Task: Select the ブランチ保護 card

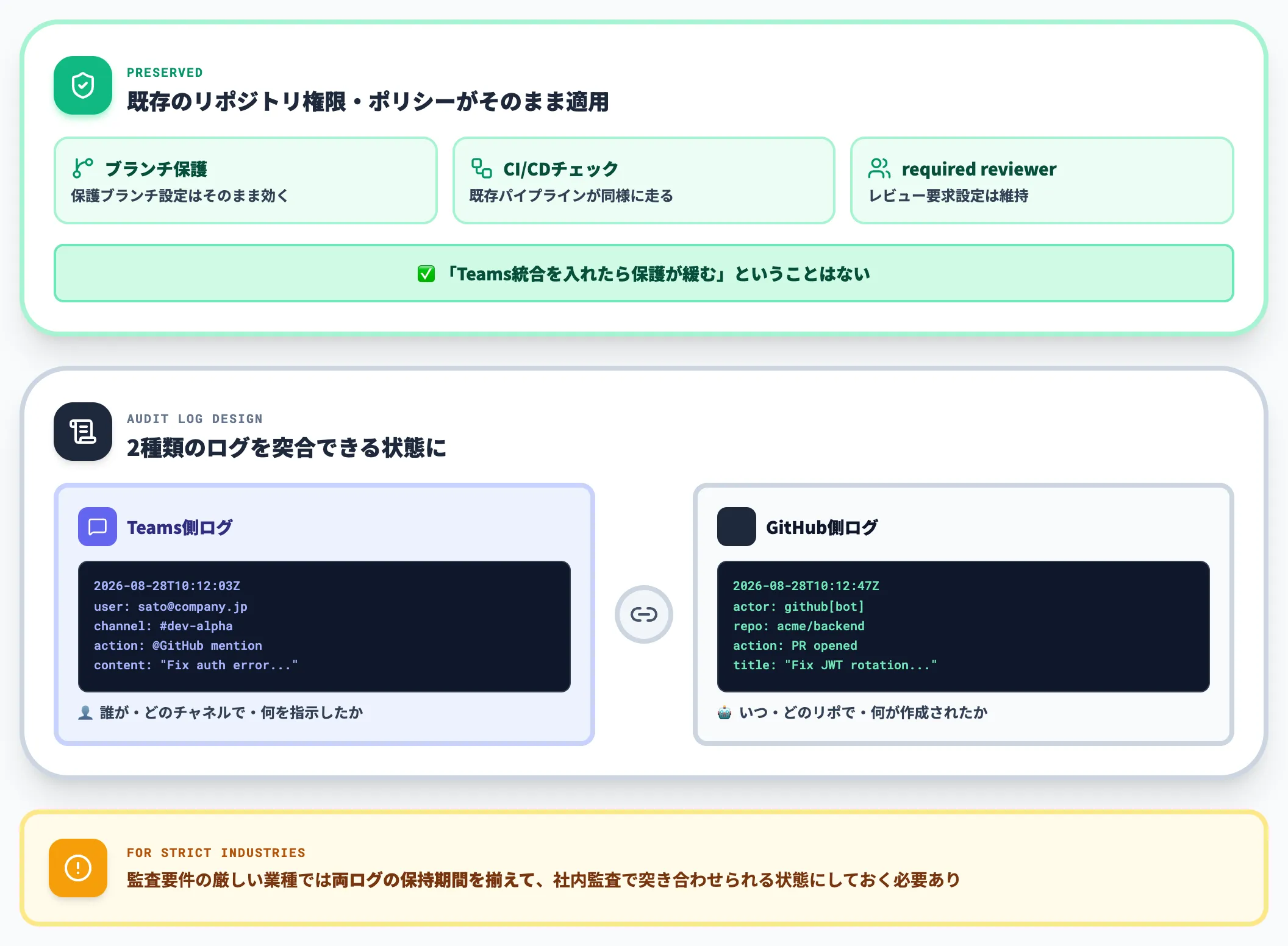Action: point(246,180)
